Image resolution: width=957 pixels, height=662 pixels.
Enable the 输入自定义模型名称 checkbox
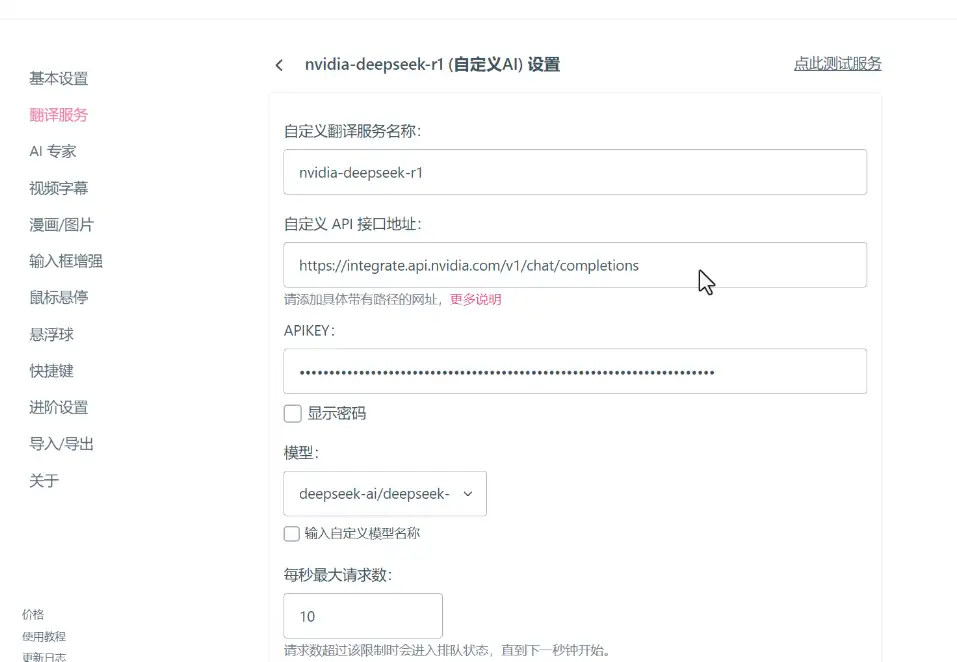point(291,533)
